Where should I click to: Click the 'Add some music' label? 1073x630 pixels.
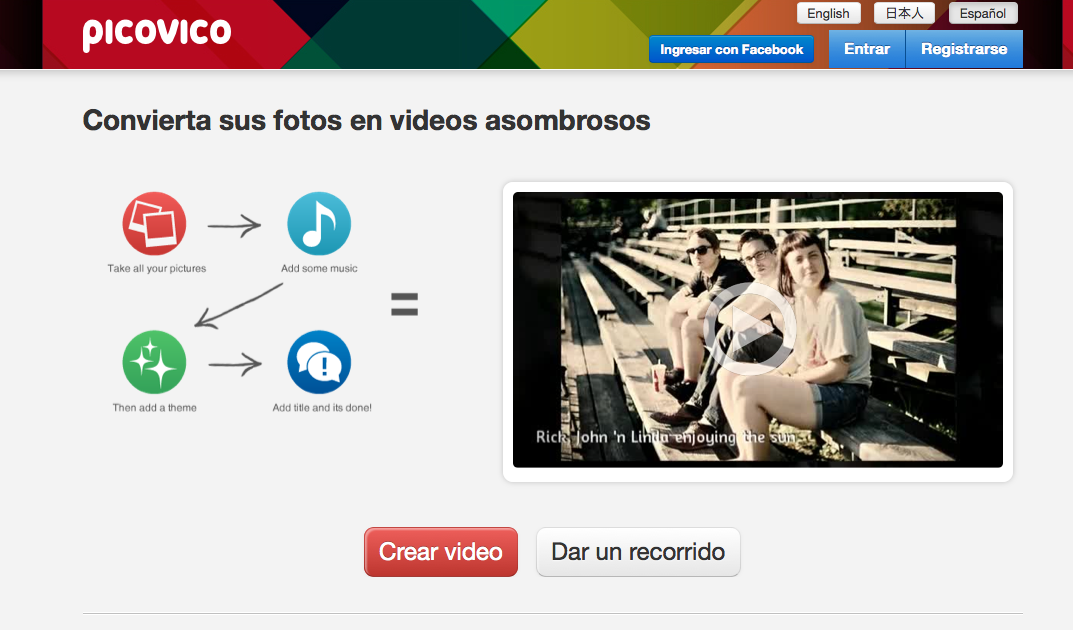point(319,269)
